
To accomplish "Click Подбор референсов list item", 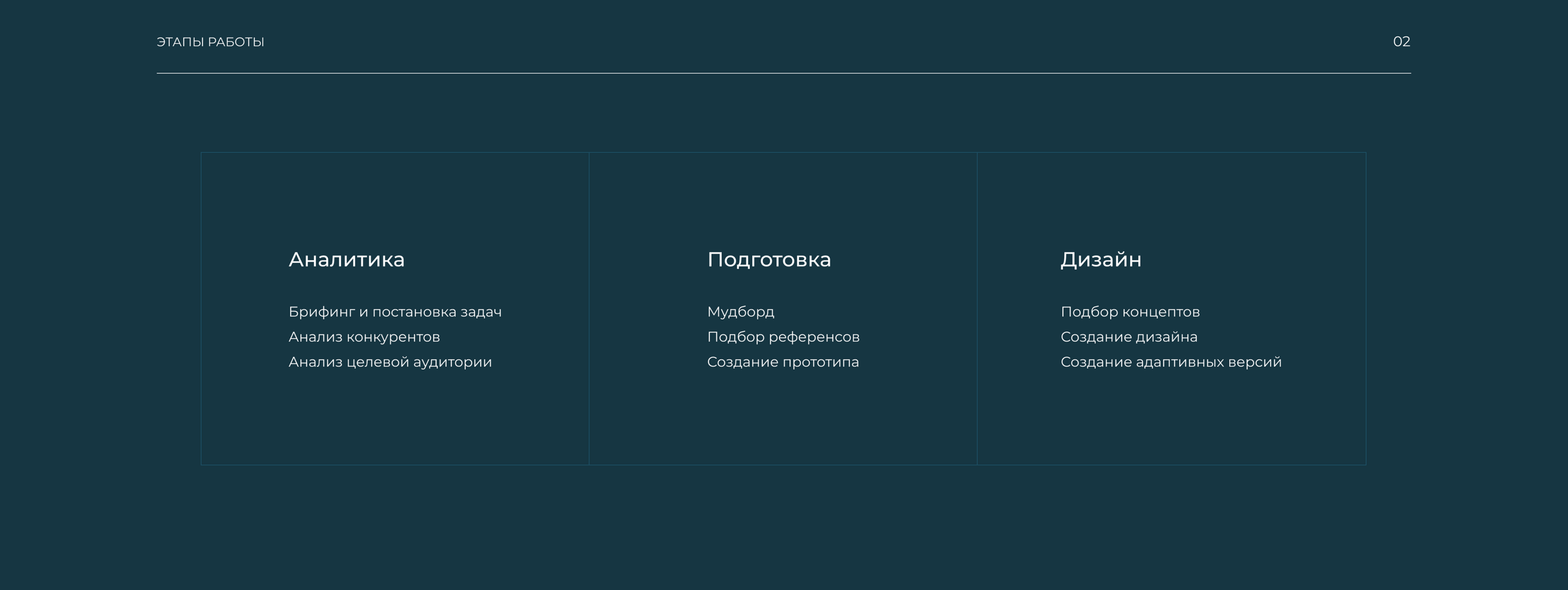I will pyautogui.click(x=784, y=337).
